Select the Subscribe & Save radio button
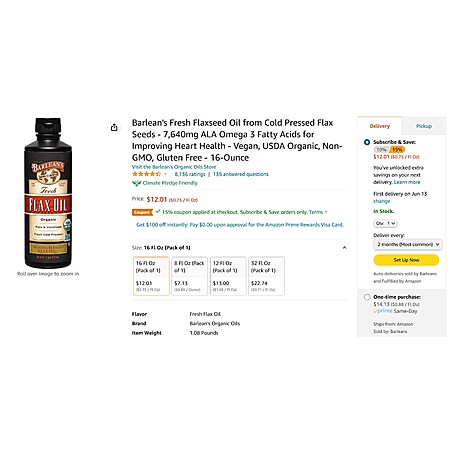Image resolution: width=450 pixels, height=450 pixels. [x=367, y=142]
